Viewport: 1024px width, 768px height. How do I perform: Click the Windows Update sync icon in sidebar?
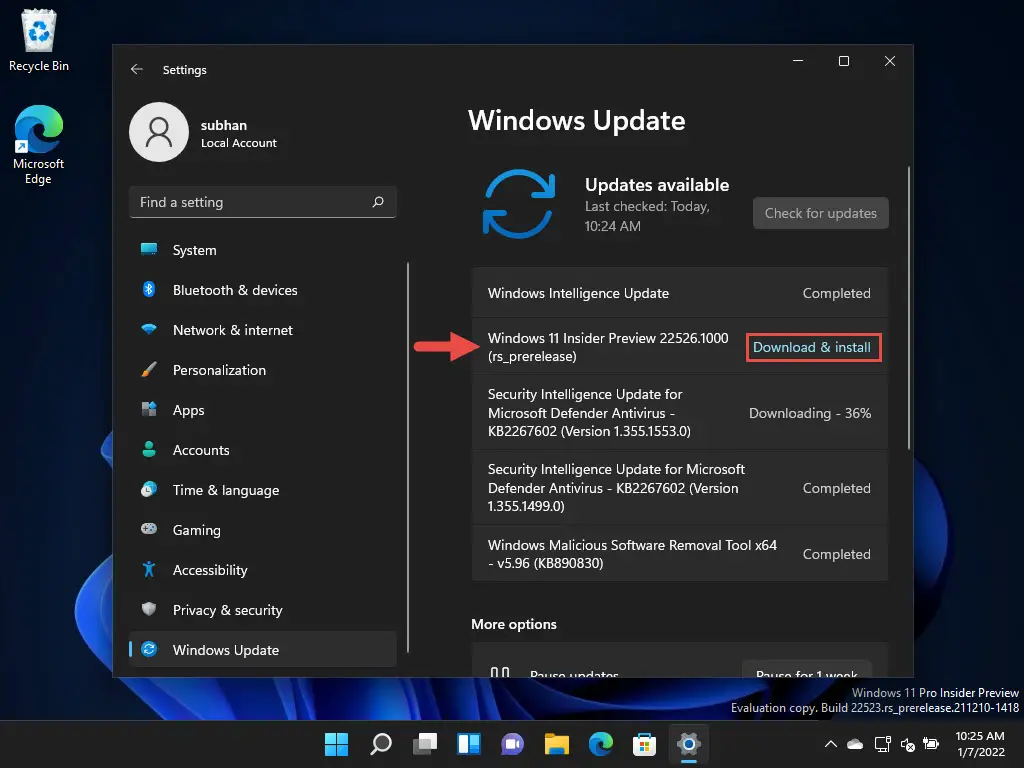(149, 649)
